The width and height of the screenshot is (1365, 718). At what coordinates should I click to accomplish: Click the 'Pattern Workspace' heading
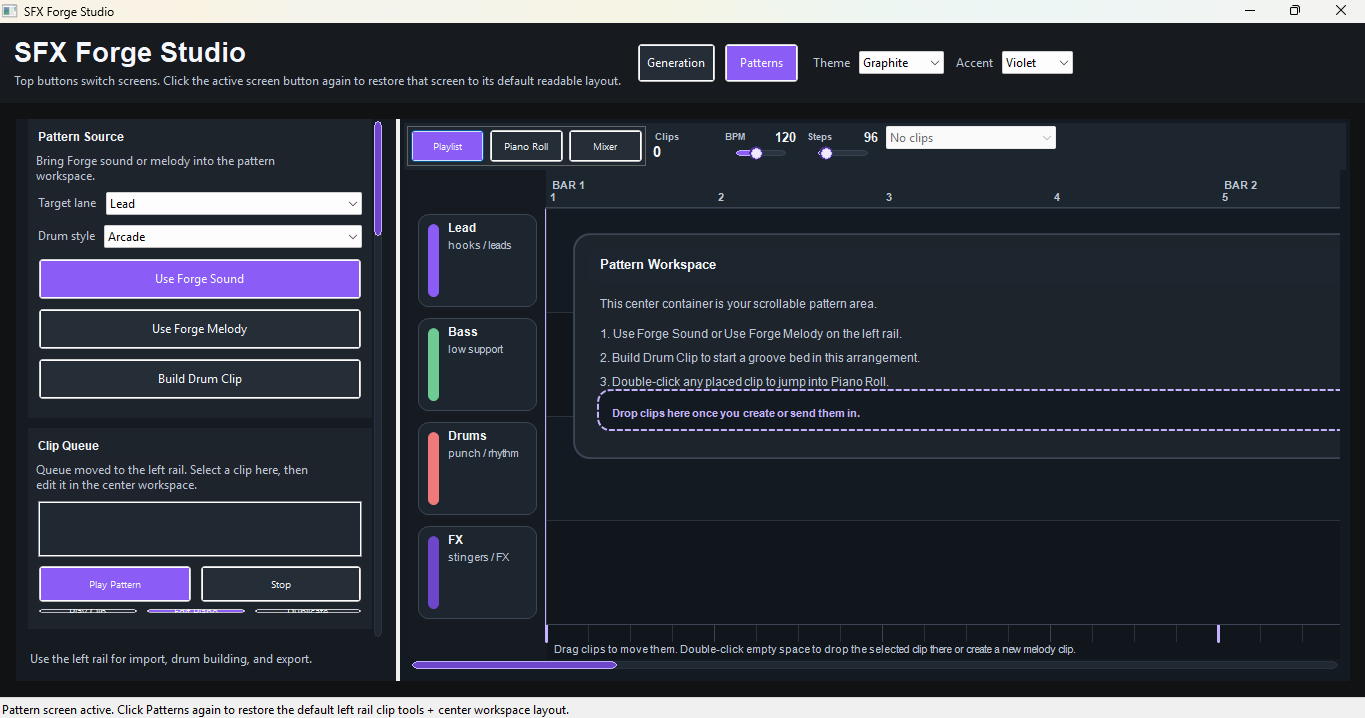tap(658, 265)
